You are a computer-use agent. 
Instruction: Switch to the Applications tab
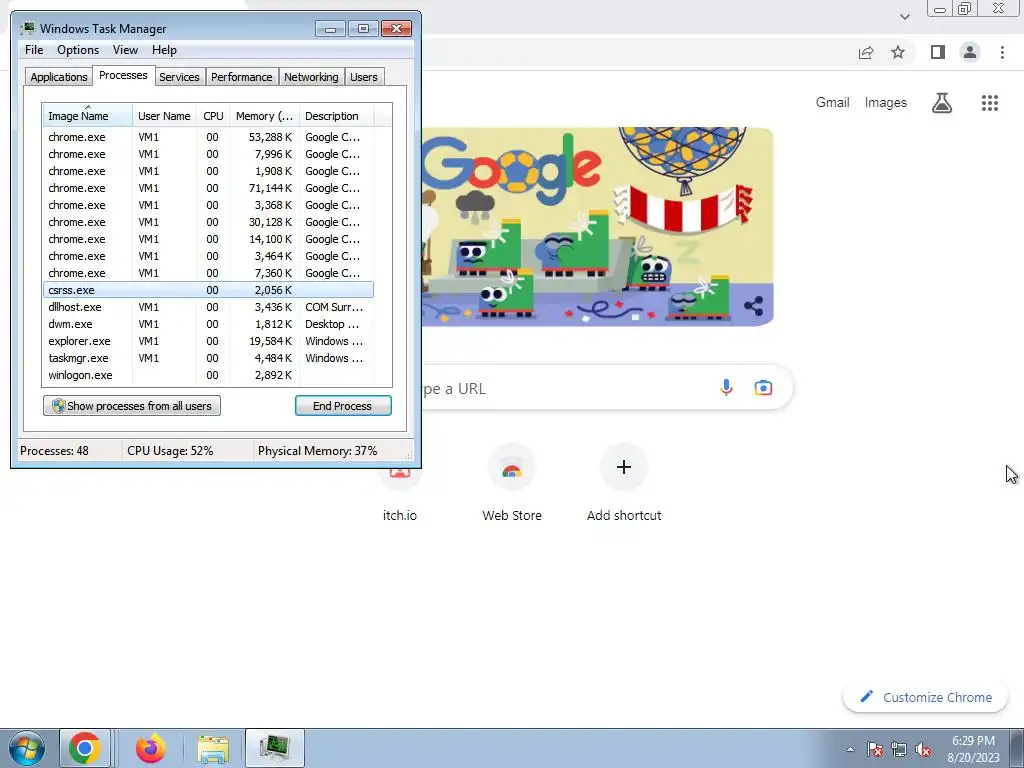(59, 77)
